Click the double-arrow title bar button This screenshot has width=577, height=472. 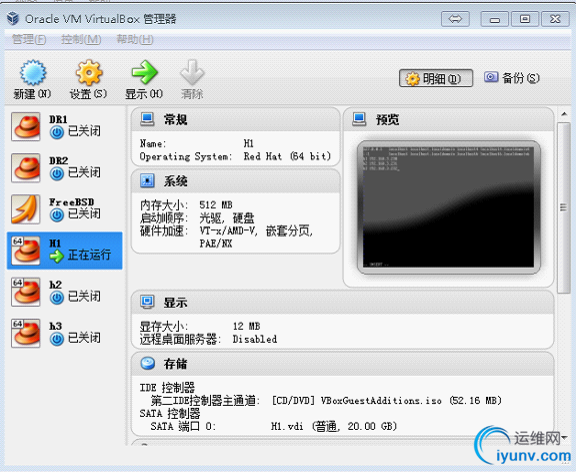pos(455,19)
